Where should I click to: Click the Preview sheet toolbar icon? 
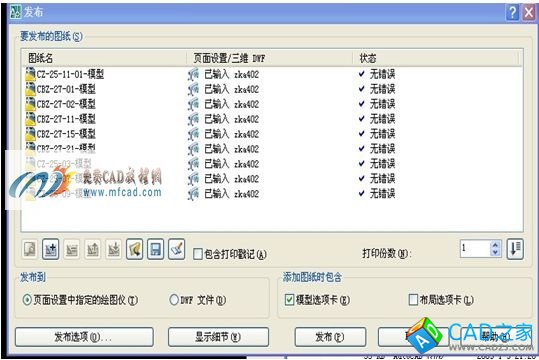(x=30, y=249)
